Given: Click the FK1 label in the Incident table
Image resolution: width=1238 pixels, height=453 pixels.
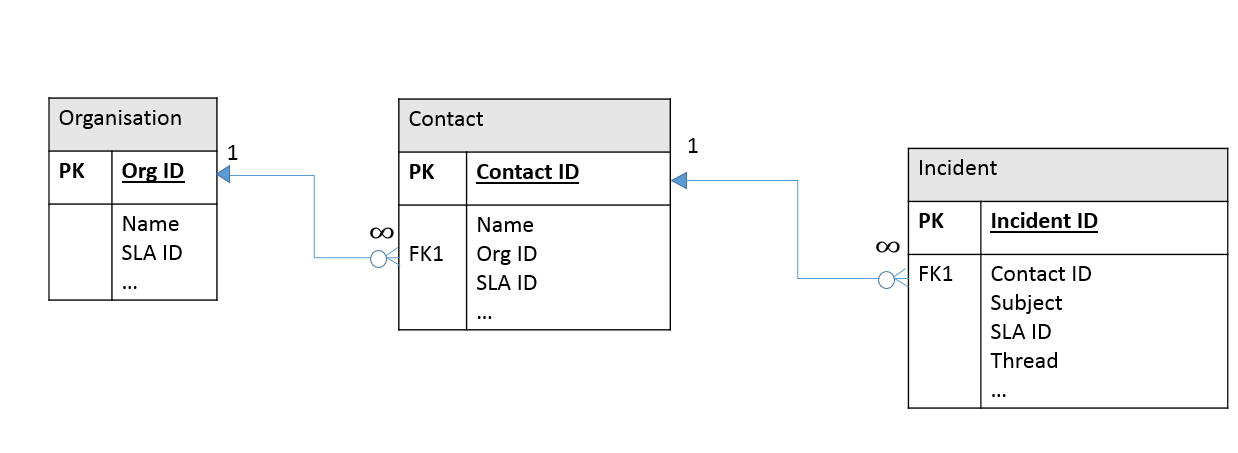Looking at the screenshot, I should (x=936, y=273).
